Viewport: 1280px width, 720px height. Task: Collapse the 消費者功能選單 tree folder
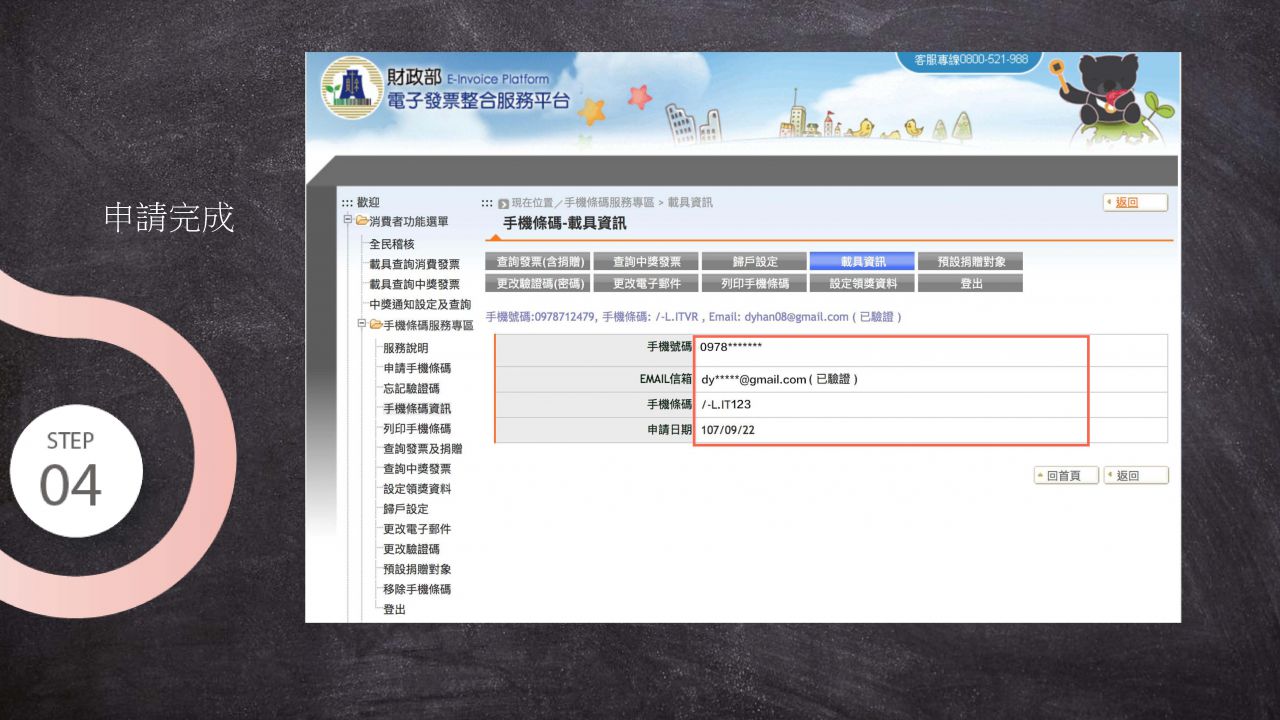347,221
